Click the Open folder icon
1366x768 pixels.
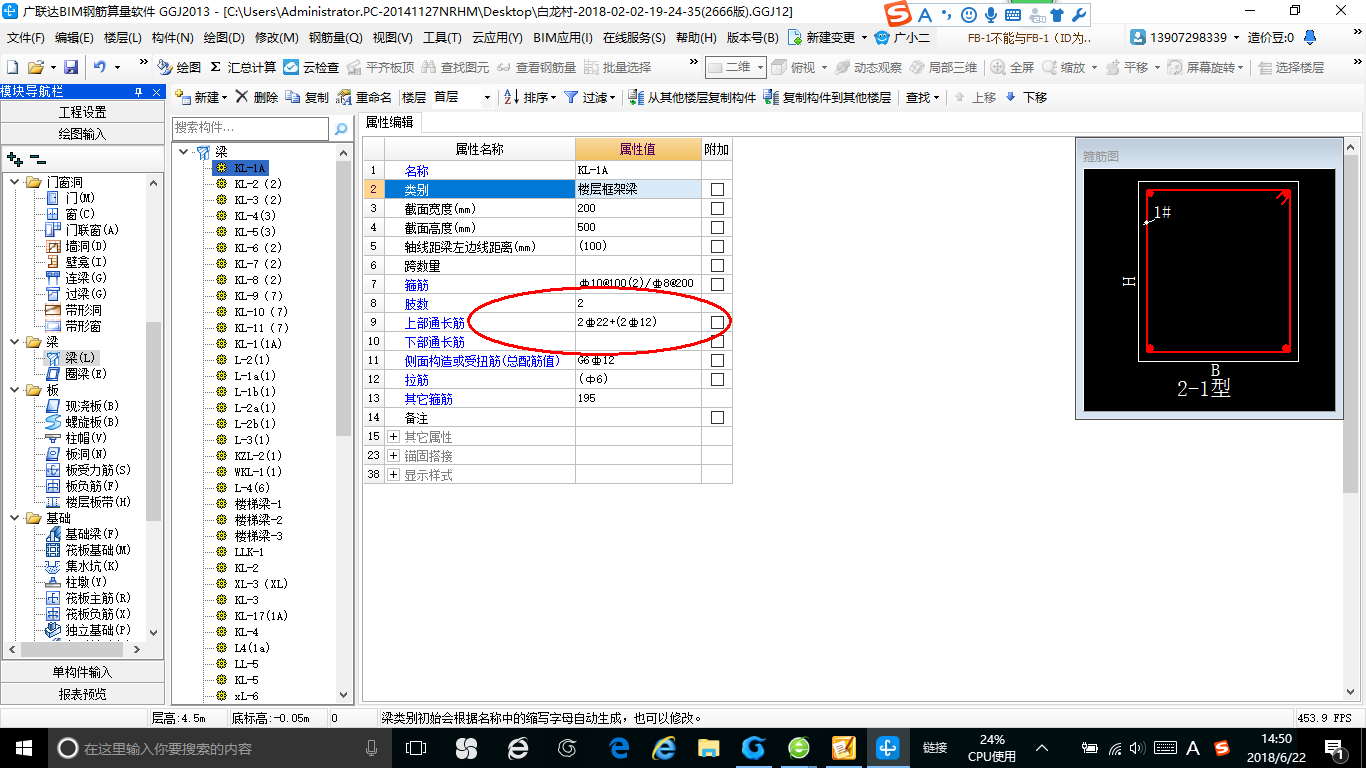pyautogui.click(x=36, y=67)
